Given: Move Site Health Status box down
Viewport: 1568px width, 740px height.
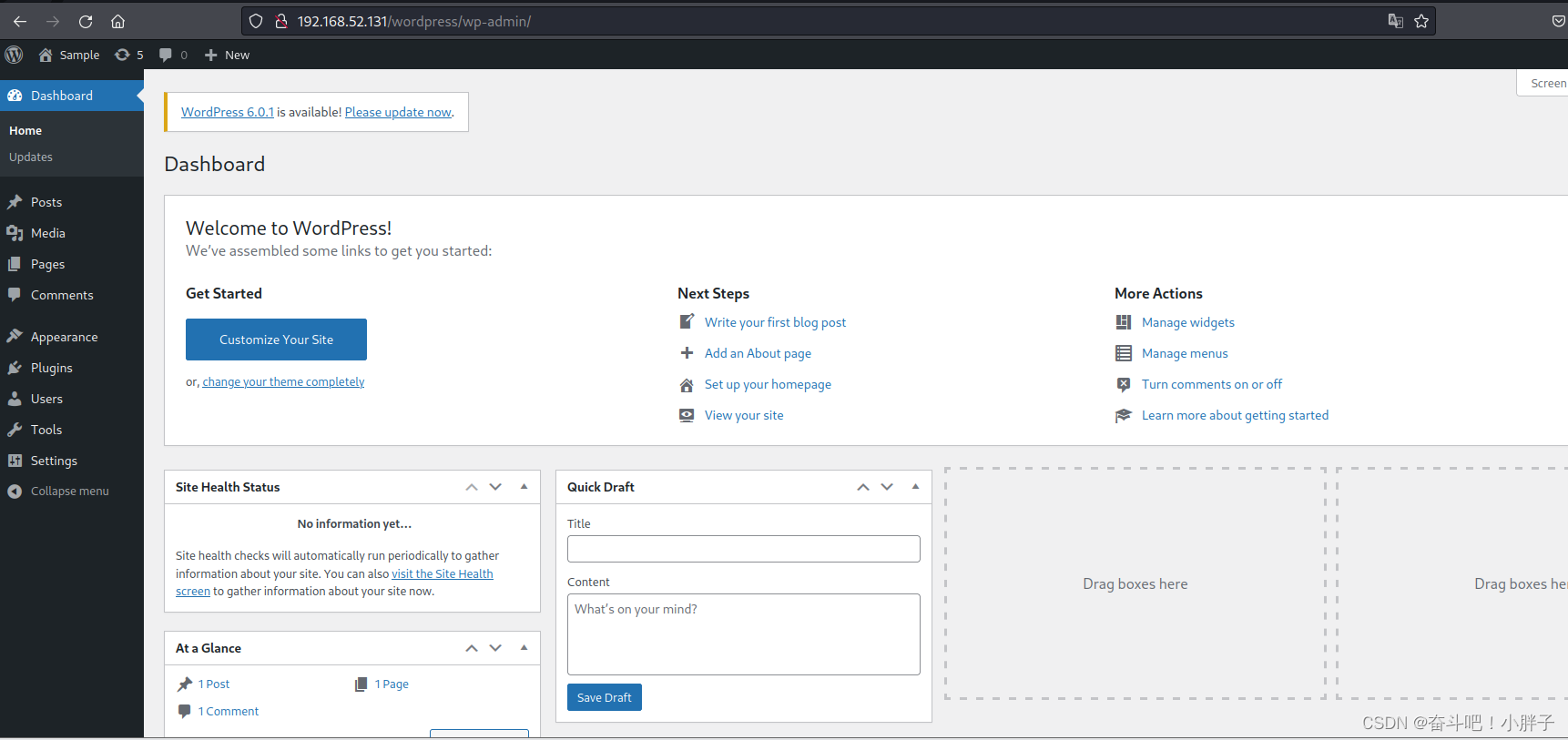Looking at the screenshot, I should tap(495, 487).
